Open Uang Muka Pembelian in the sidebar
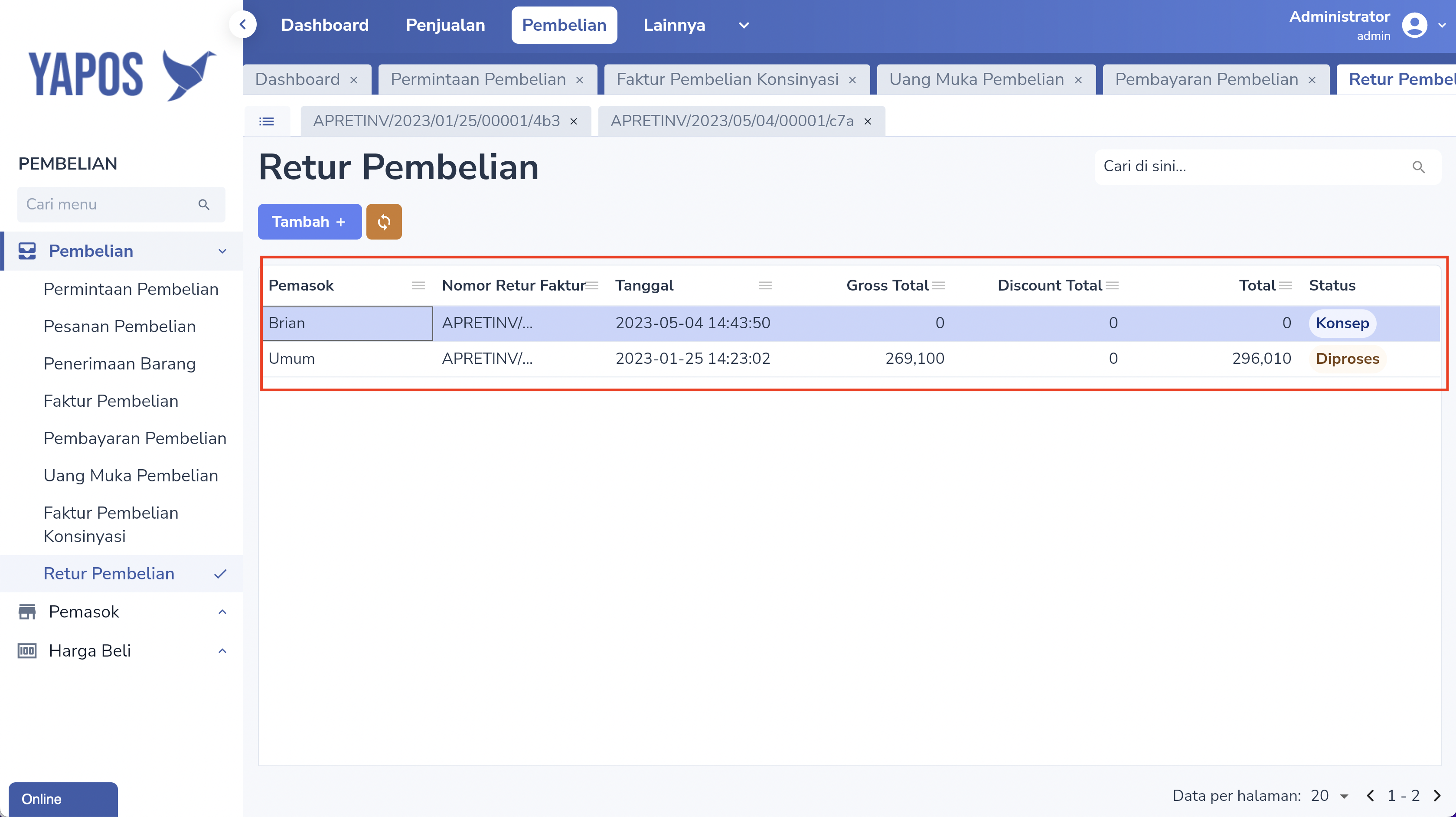The height and width of the screenshot is (817, 1456). 131,476
